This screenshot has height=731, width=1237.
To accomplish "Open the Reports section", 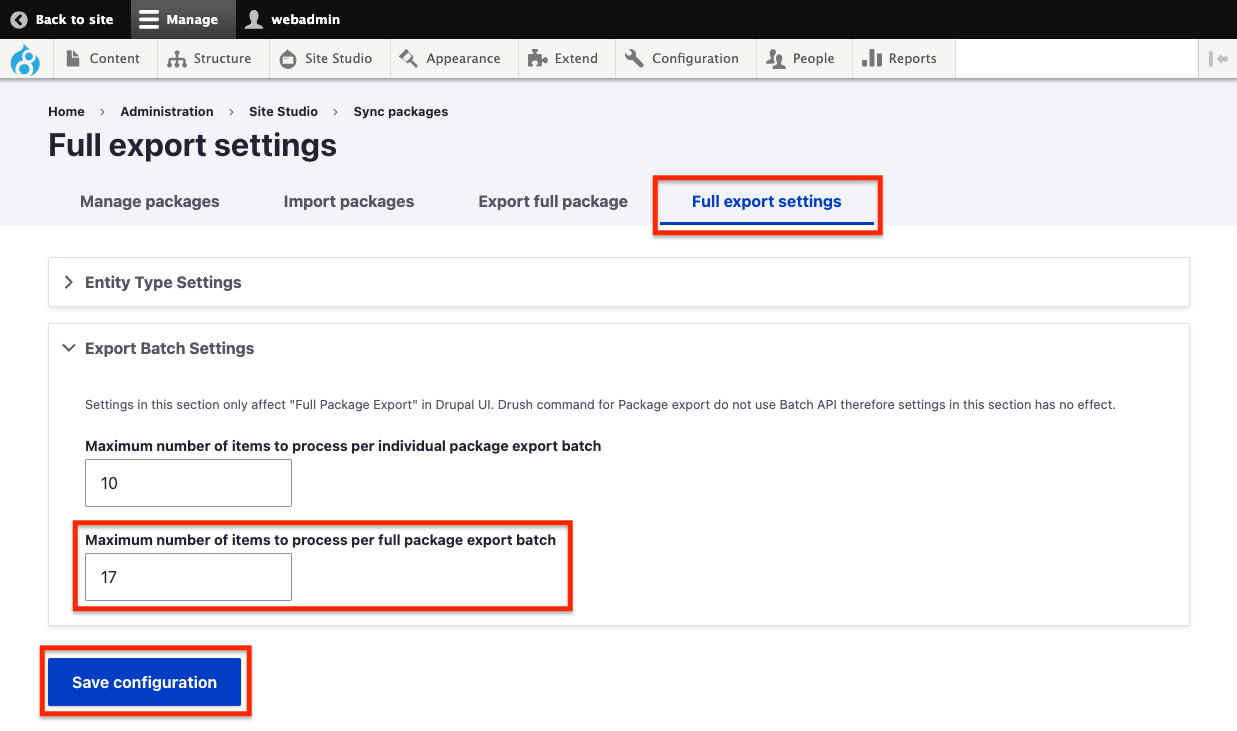I will click(x=899, y=59).
